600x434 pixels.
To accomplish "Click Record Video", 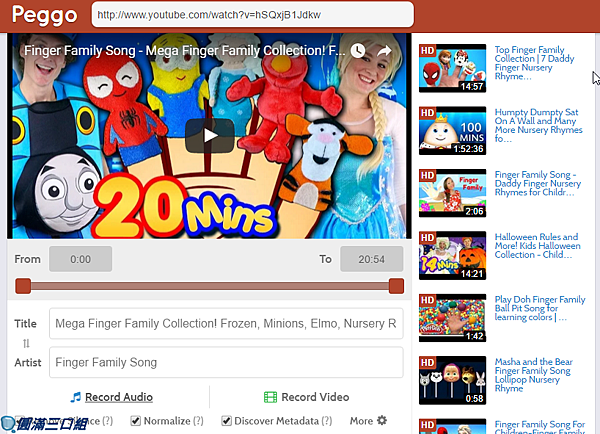I will click(315, 397).
